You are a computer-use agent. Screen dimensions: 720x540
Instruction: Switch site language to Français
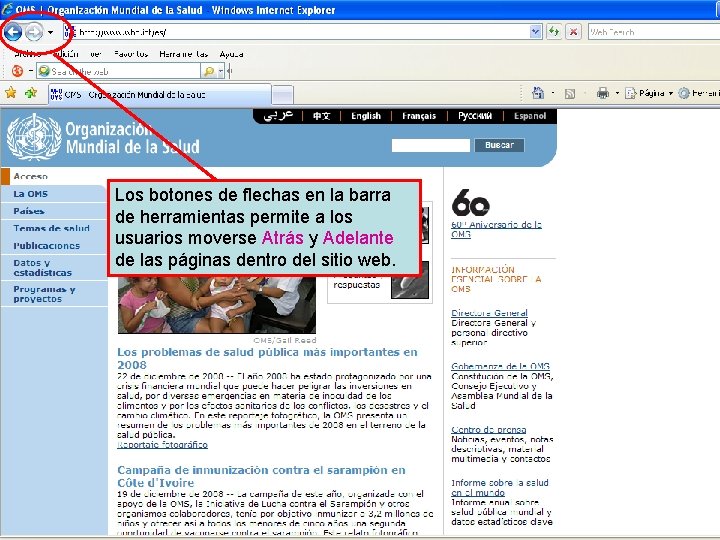[x=419, y=116]
